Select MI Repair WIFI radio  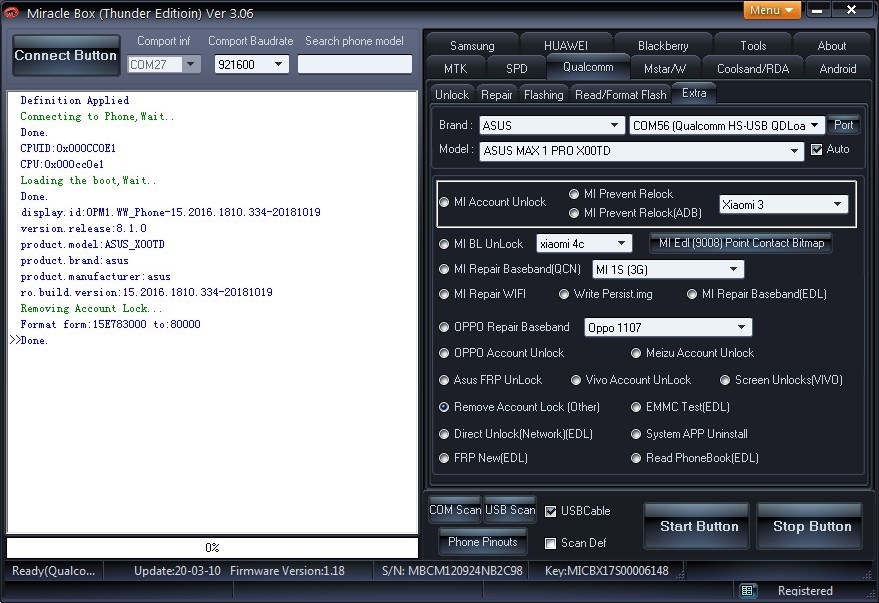[x=444, y=294]
